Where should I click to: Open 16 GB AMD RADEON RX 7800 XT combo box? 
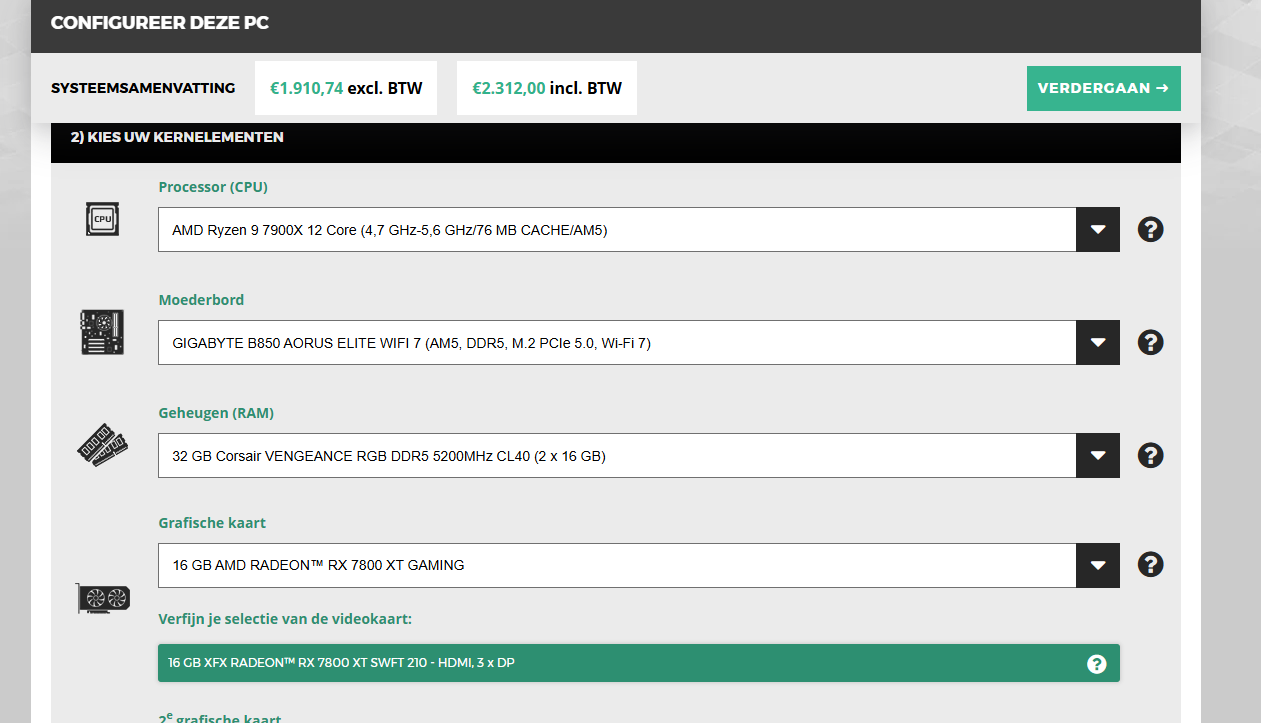point(639,565)
